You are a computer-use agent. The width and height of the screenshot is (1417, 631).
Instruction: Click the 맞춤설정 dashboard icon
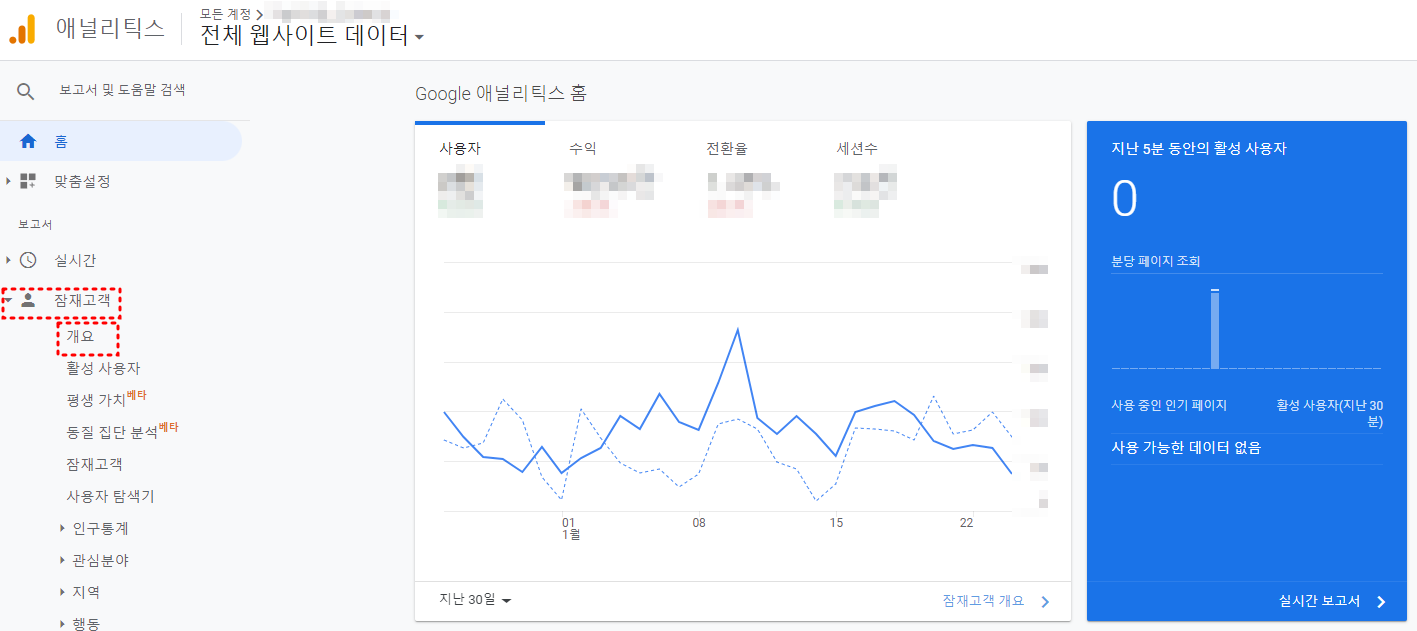point(28,181)
